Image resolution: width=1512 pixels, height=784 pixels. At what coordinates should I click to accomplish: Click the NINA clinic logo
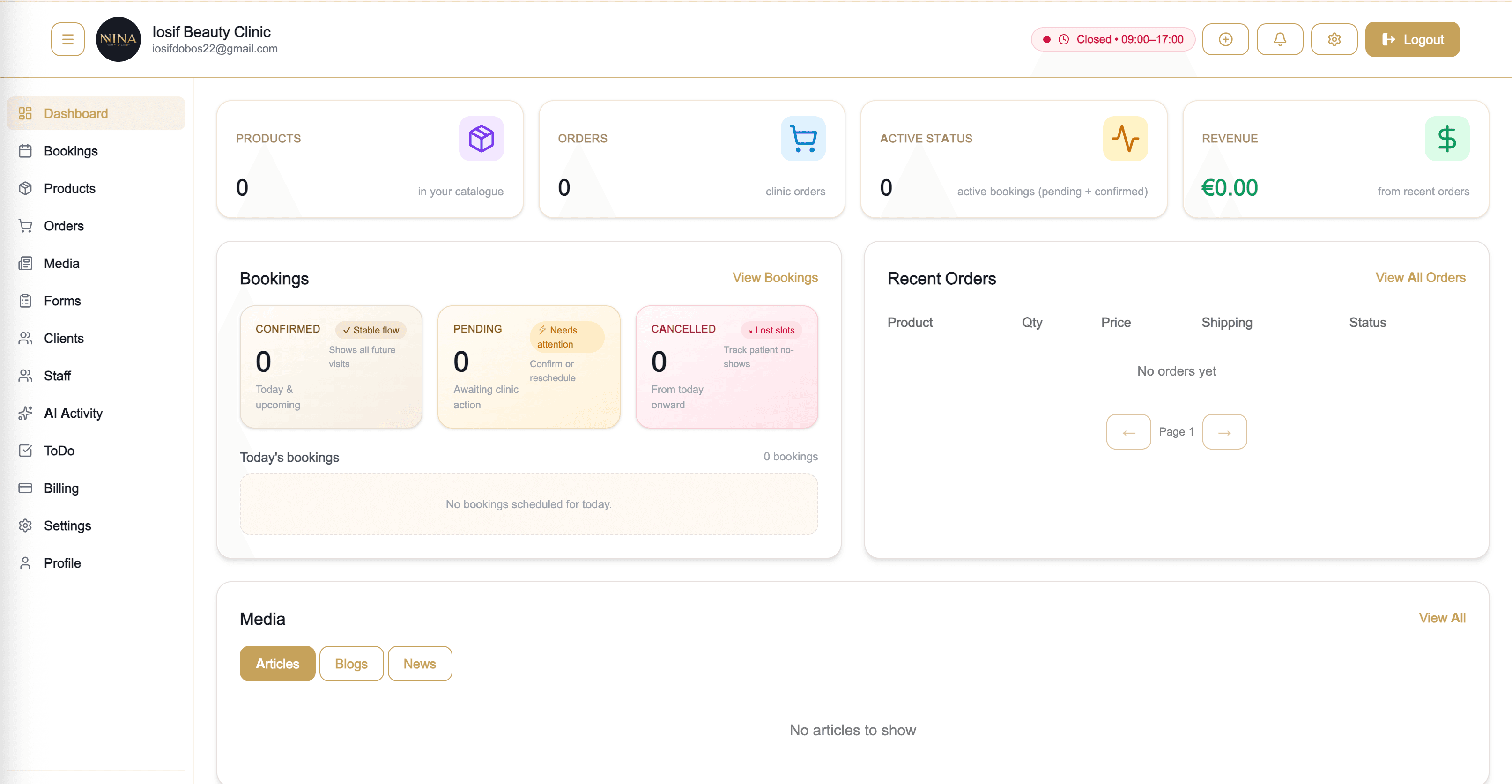[x=118, y=39]
